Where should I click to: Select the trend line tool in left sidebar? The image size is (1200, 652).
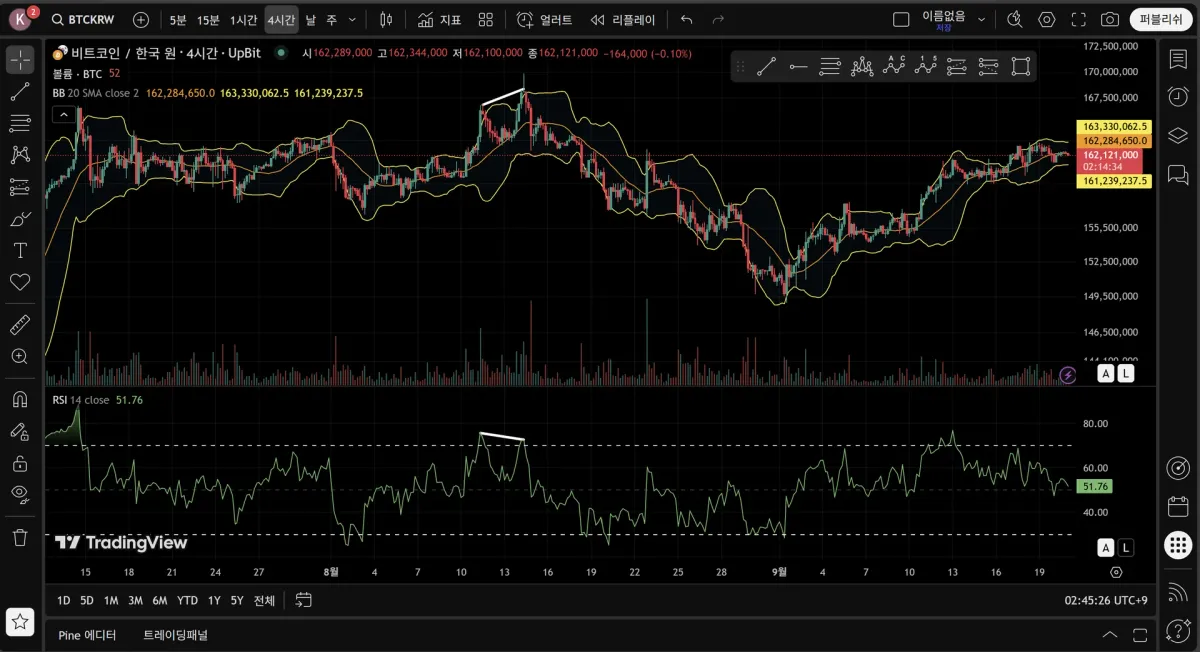(20, 92)
